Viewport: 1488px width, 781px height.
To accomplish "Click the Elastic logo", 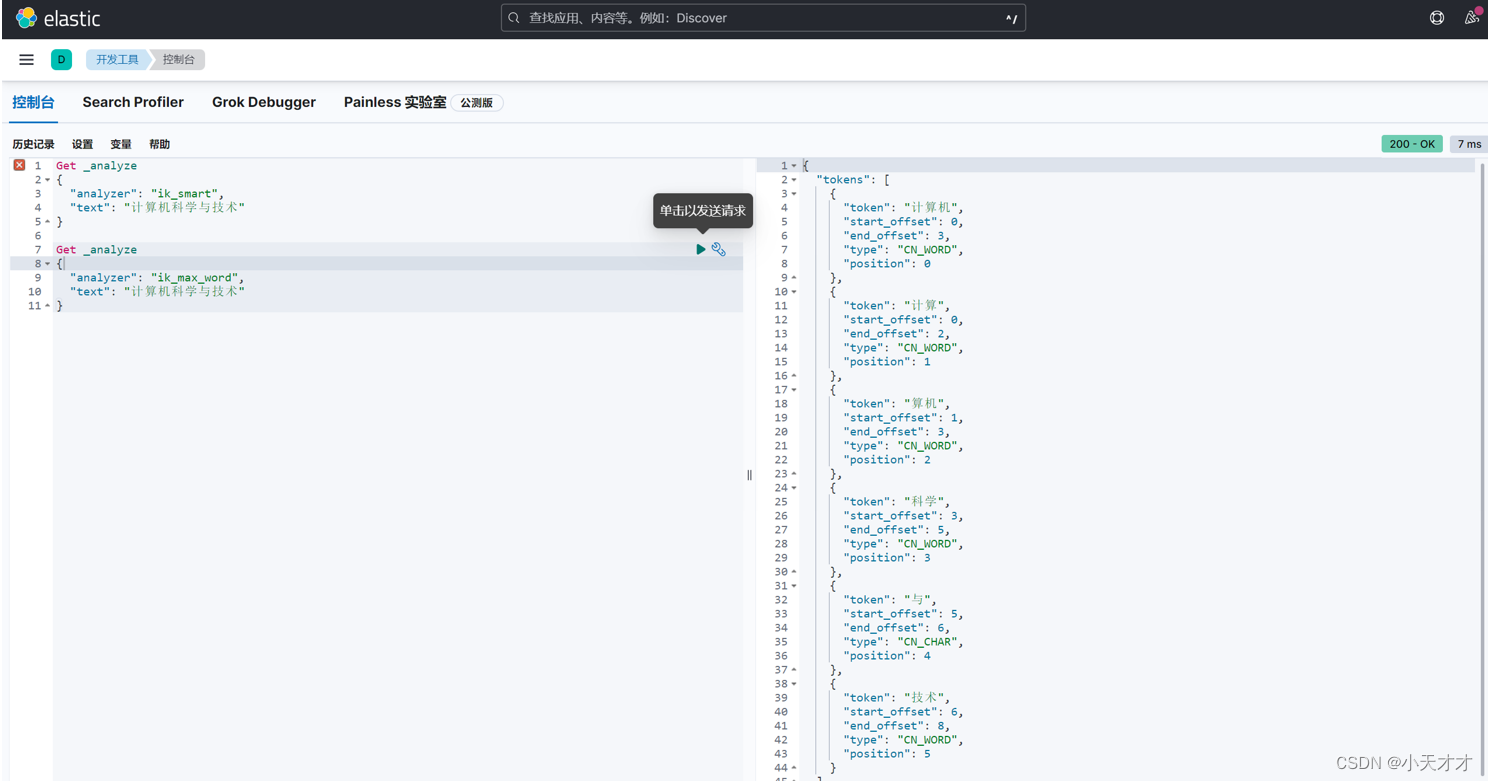I will tap(58, 18).
